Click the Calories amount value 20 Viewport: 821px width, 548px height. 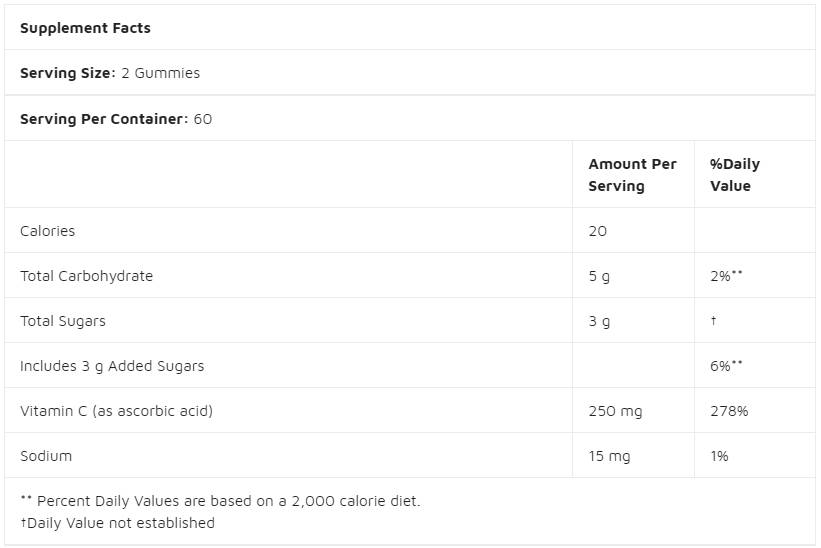(x=598, y=231)
